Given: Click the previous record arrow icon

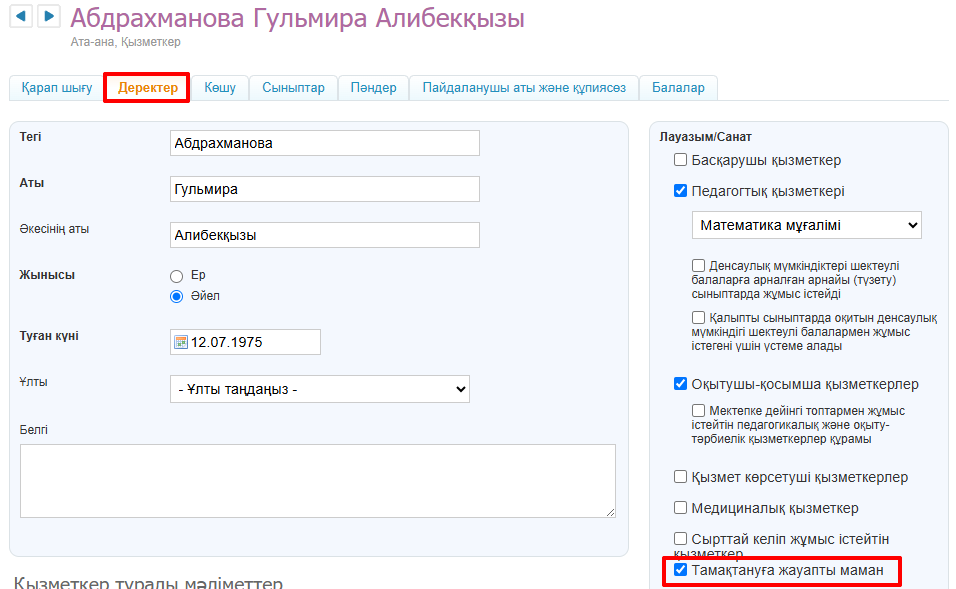Looking at the screenshot, I should (21, 17).
